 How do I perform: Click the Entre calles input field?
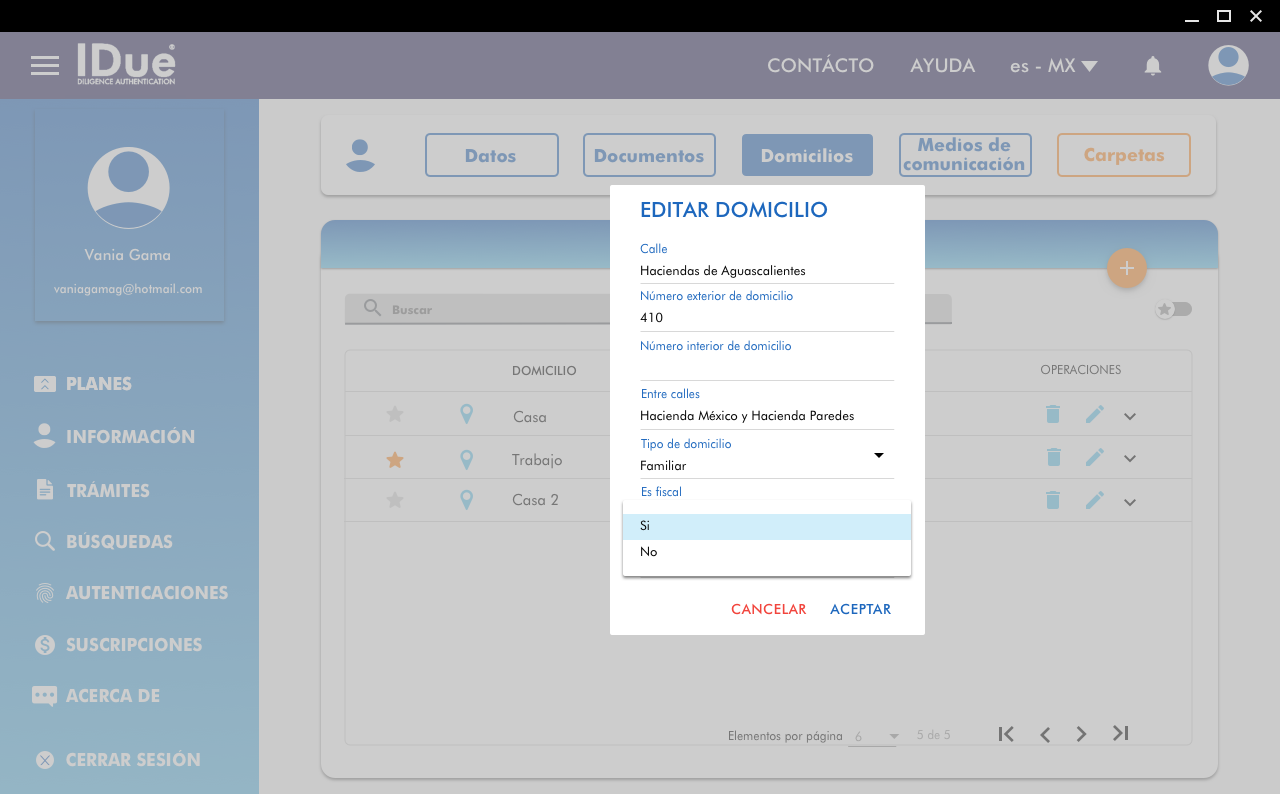pos(766,416)
